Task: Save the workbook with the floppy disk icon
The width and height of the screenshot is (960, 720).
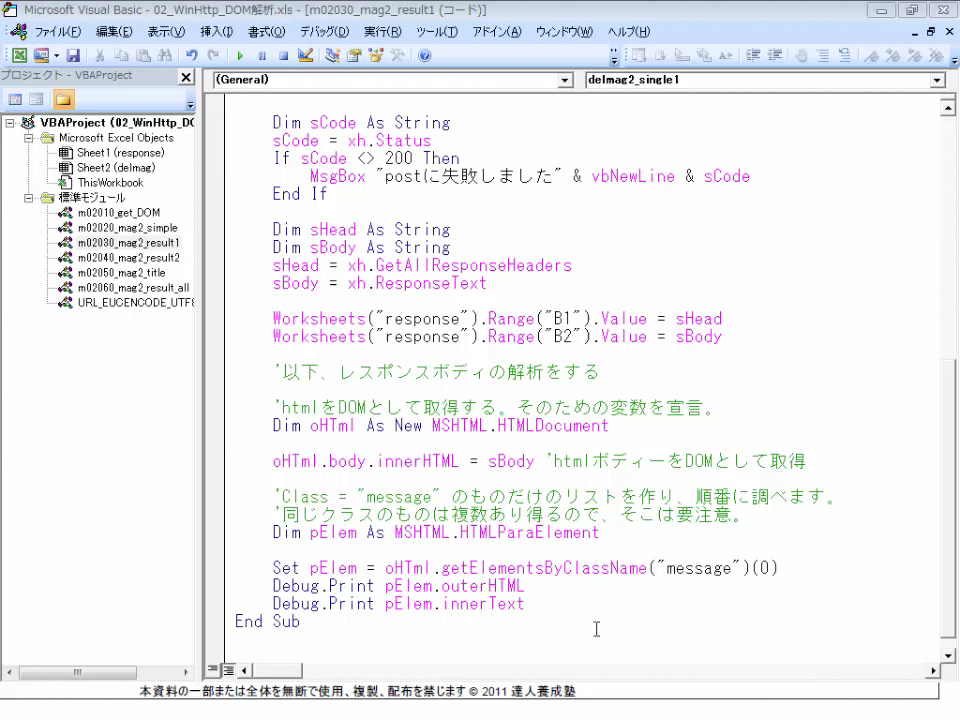Action: 73,56
